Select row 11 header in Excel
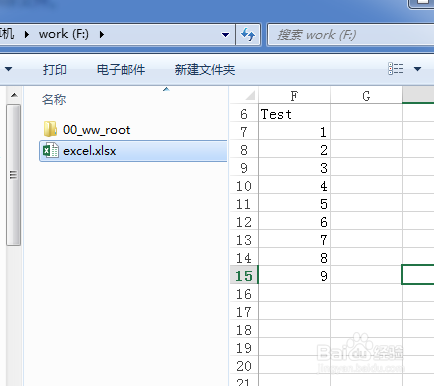This screenshot has width=434, height=386. 244,204
